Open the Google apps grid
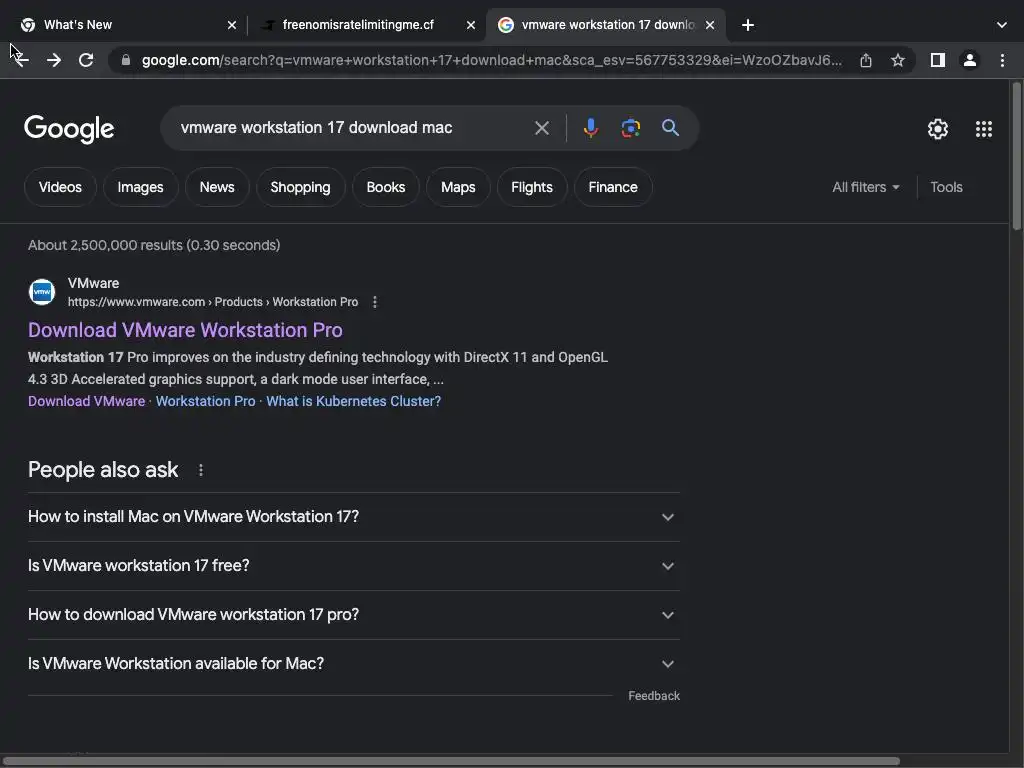 click(984, 129)
